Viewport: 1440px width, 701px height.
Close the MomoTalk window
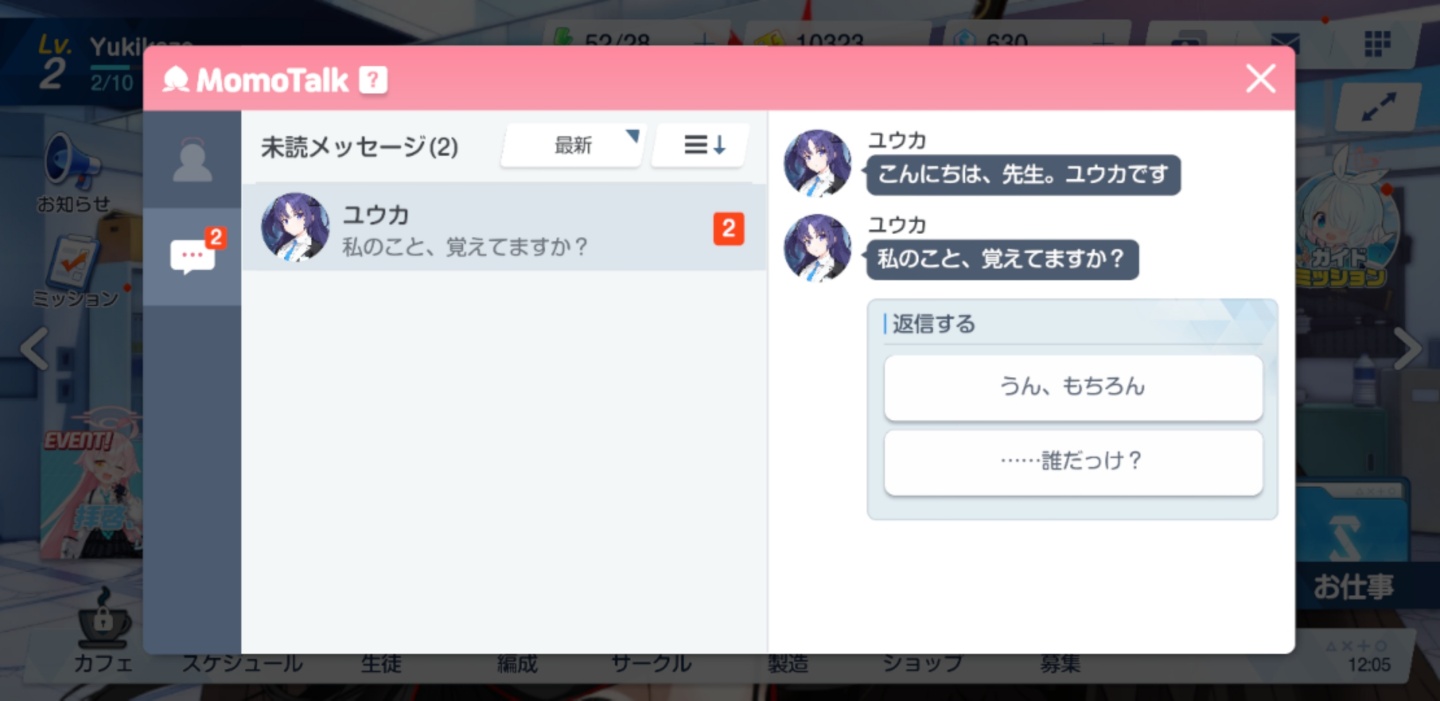(x=1260, y=78)
